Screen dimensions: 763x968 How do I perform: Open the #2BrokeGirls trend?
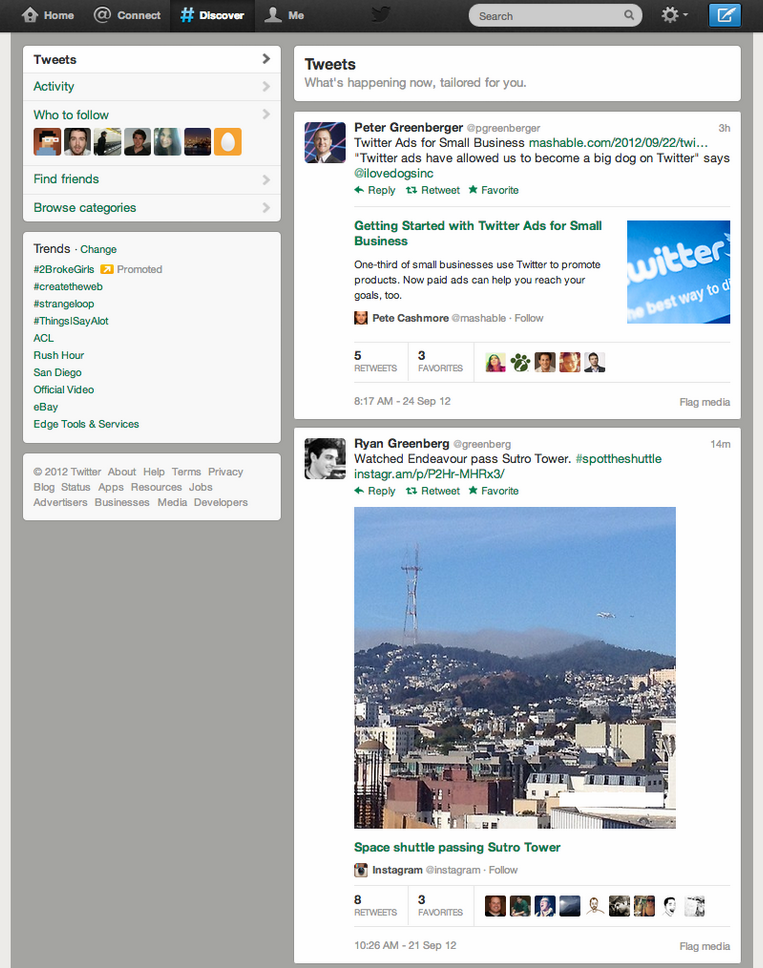pyautogui.click(x=64, y=269)
